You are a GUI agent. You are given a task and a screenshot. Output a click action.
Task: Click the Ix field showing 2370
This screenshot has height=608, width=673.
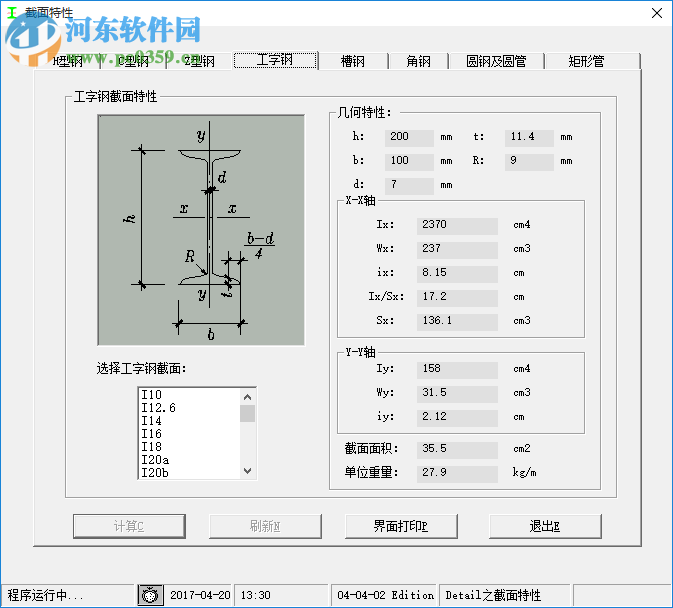457,225
